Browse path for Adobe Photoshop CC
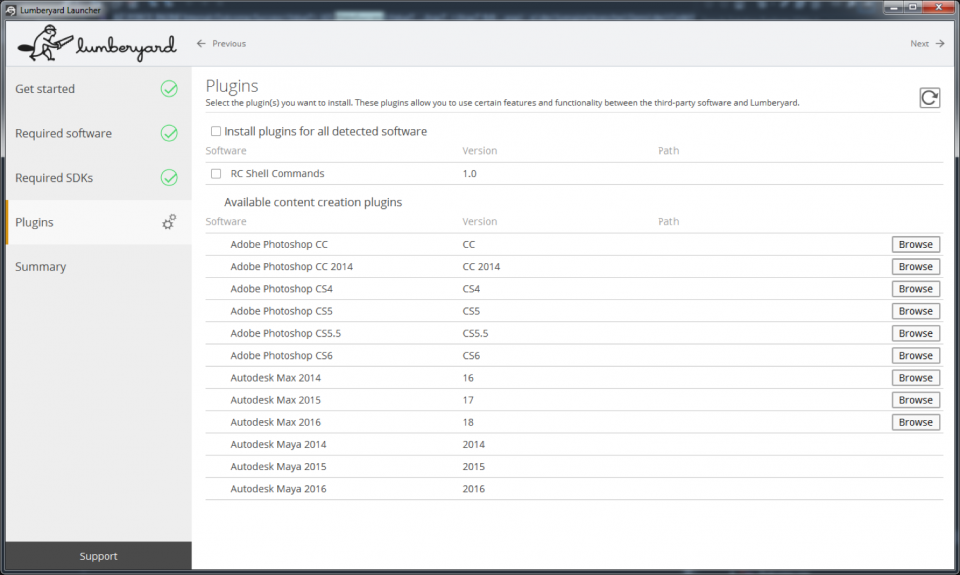The height and width of the screenshot is (575, 960). (915, 244)
